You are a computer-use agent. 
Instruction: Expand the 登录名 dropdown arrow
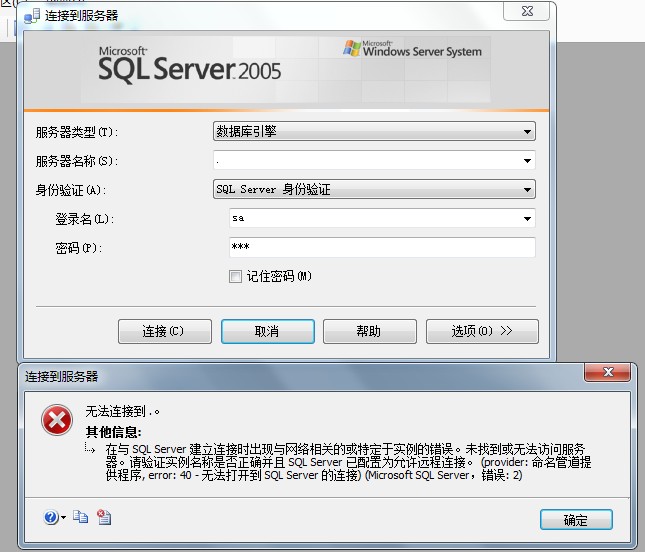coord(527,218)
